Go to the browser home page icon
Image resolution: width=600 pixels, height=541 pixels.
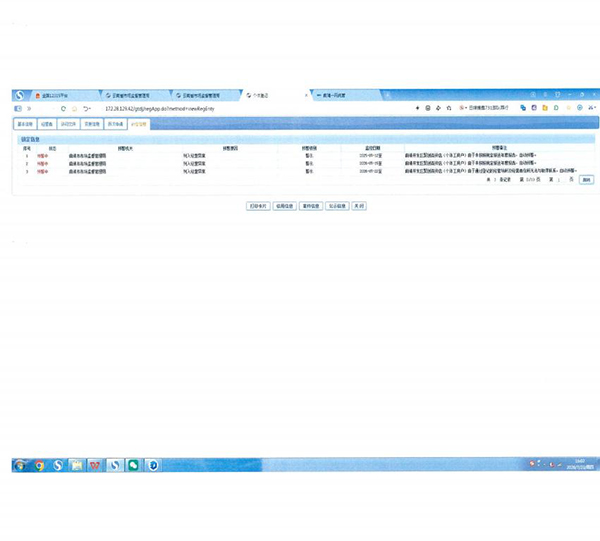pyautogui.click(x=75, y=109)
